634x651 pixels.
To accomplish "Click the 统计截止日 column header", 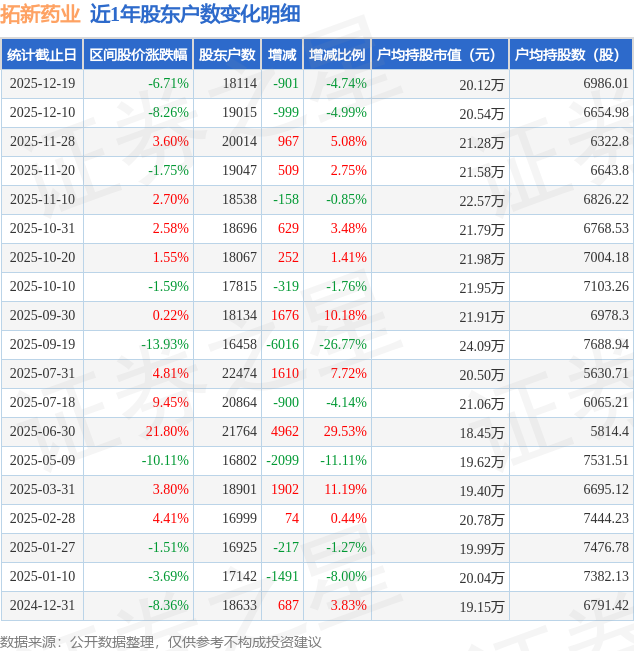I will coord(41,55).
